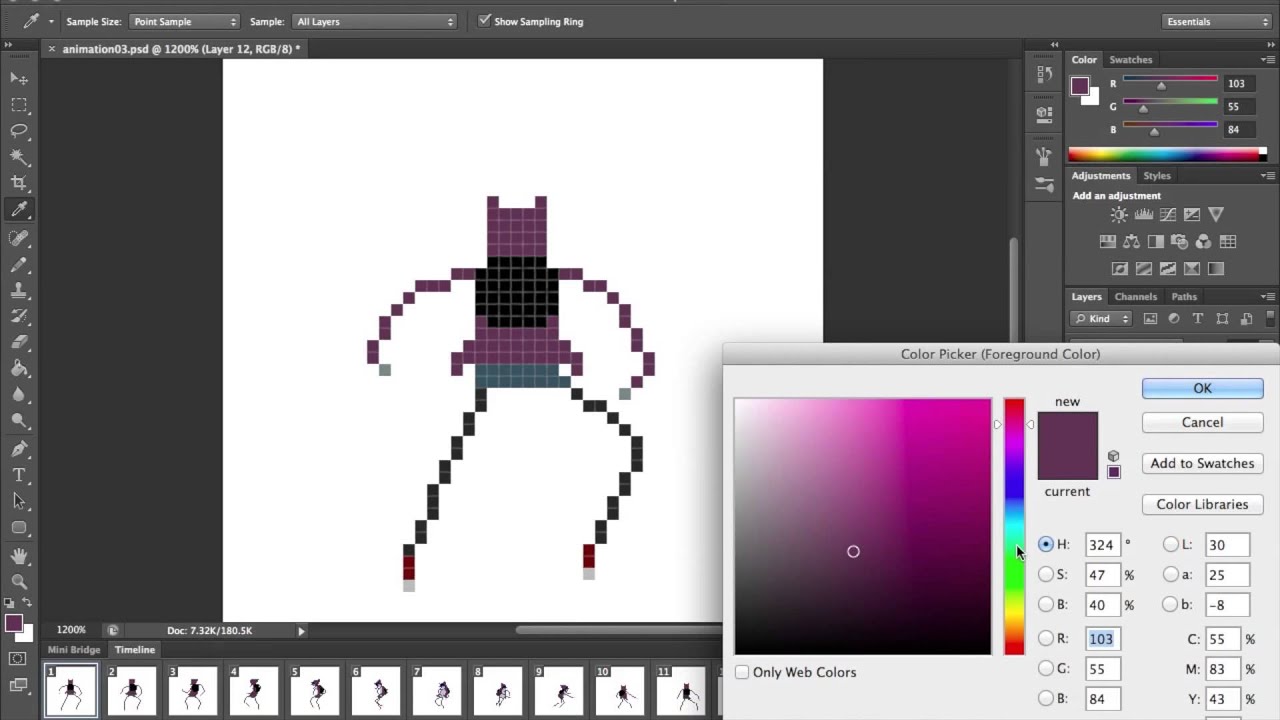Select the Hand tool
The height and width of the screenshot is (720, 1280).
(19, 555)
